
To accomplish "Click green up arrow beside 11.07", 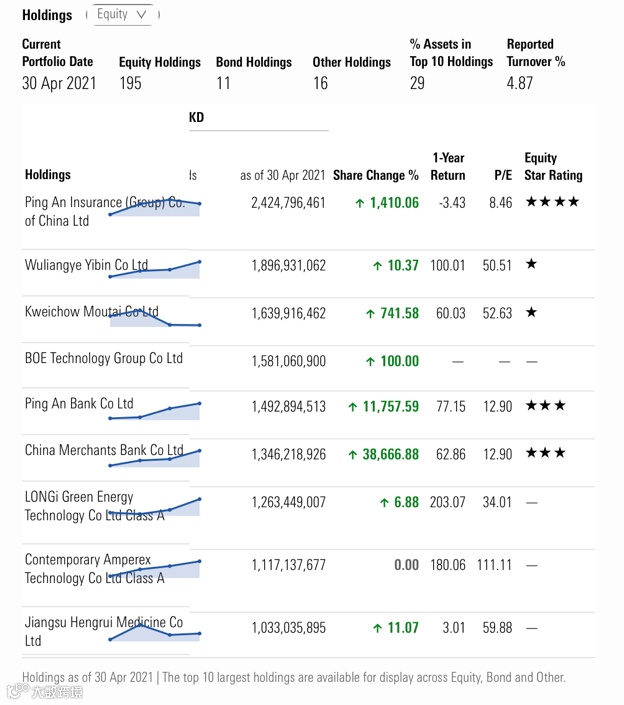I will pyautogui.click(x=378, y=628).
